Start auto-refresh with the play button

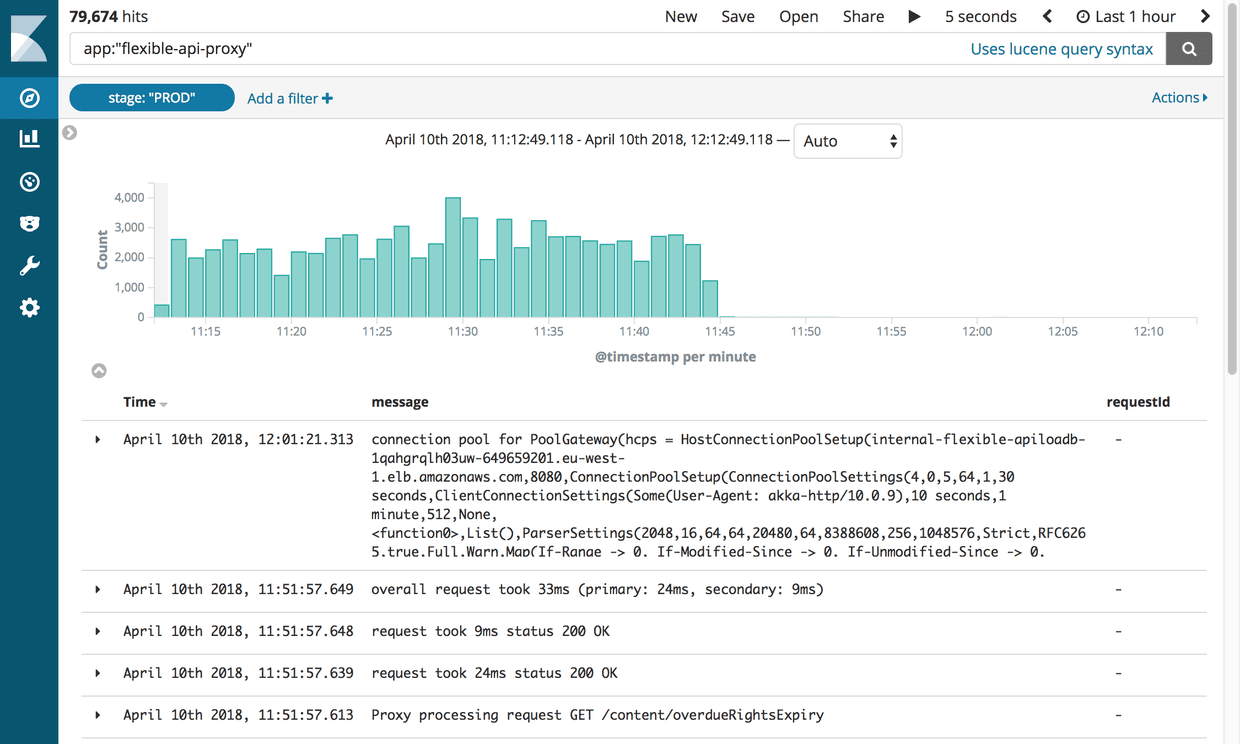[x=914, y=16]
